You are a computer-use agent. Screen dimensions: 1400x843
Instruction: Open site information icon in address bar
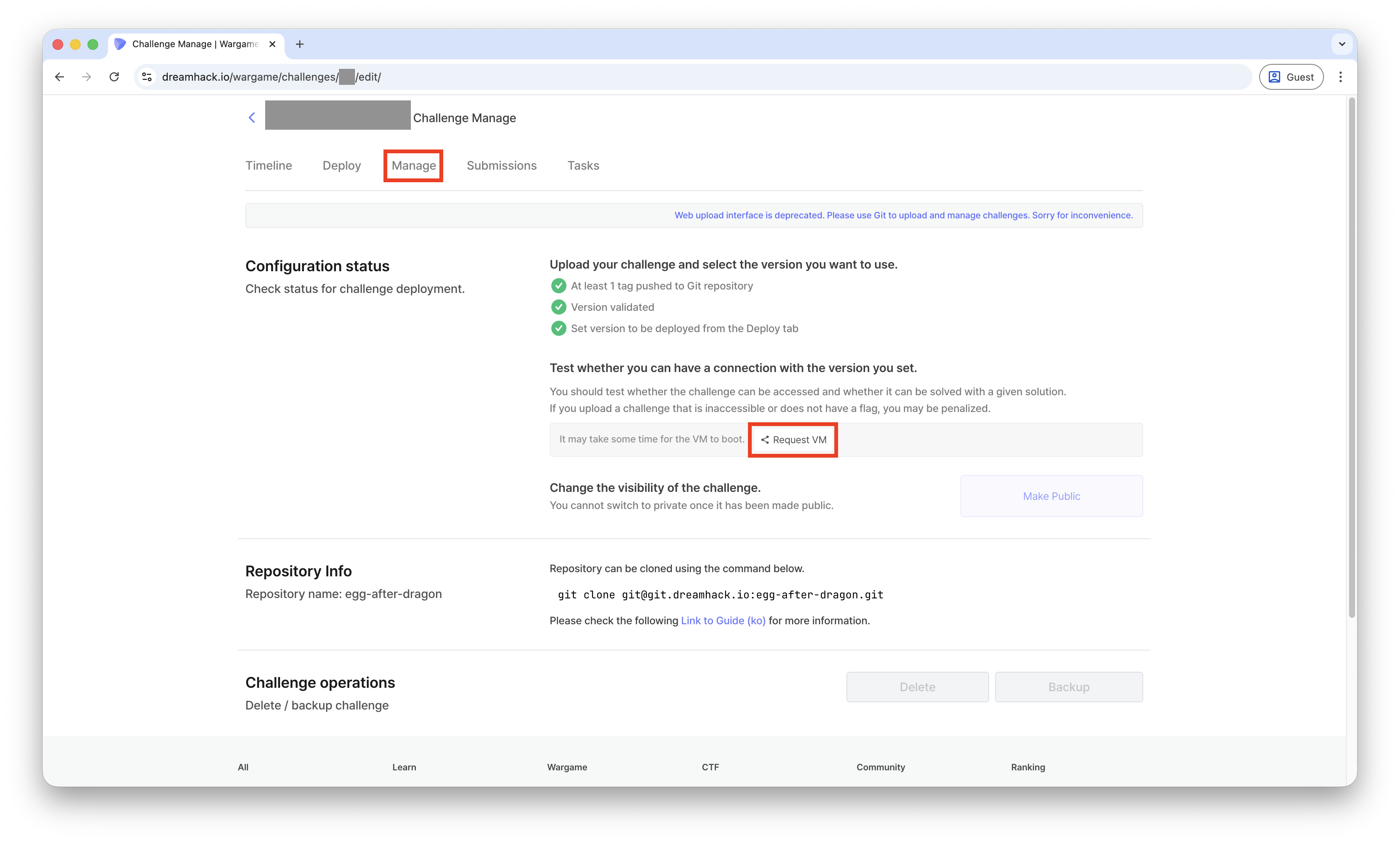(147, 77)
